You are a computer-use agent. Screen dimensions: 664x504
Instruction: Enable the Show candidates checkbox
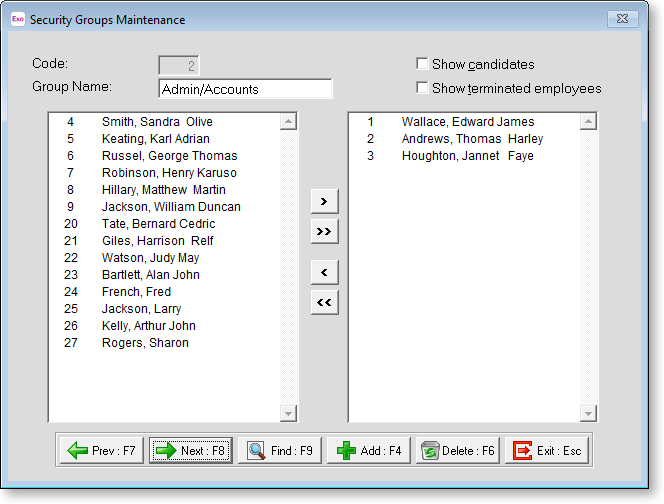click(x=422, y=64)
